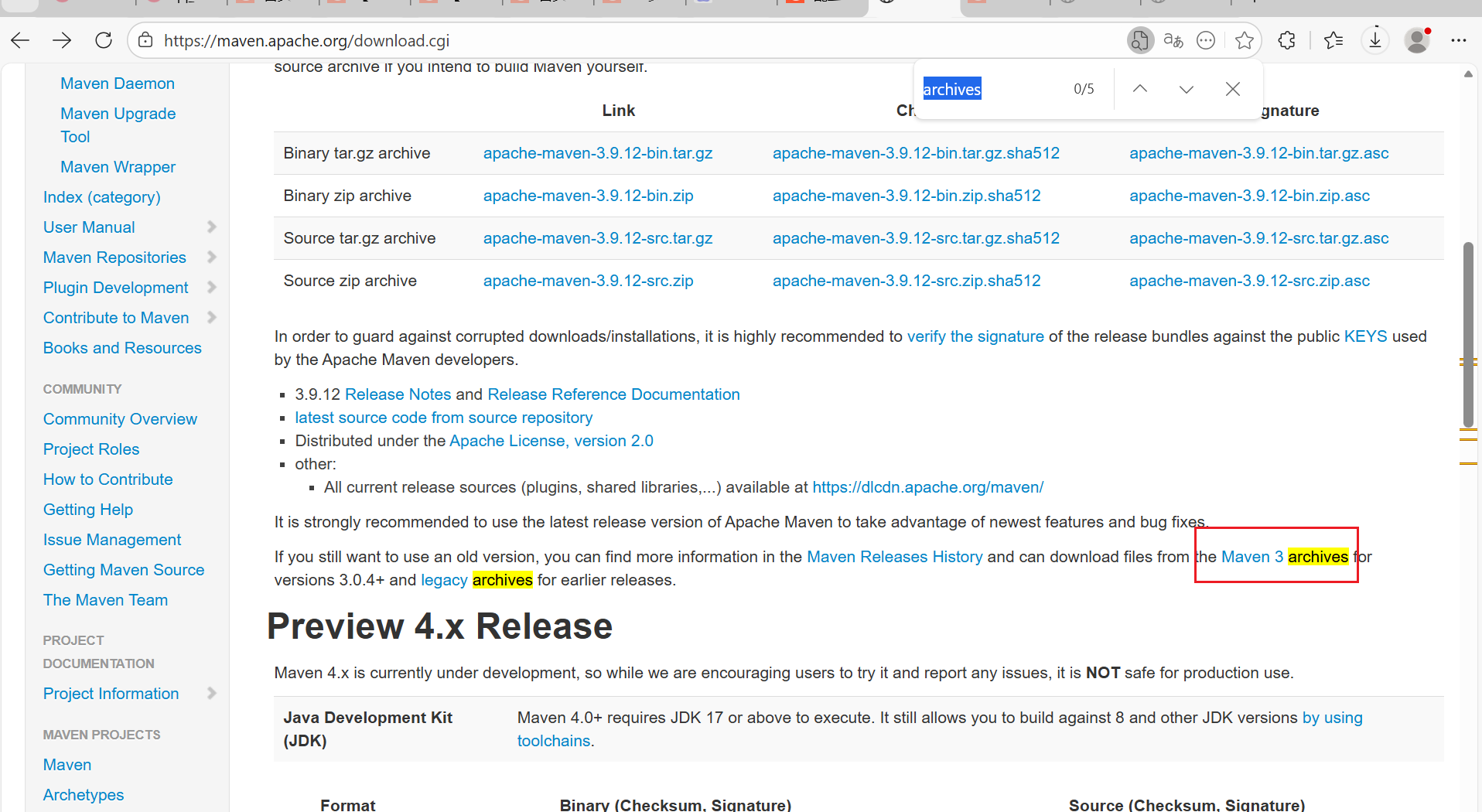Screen dimensions: 1482x812
Task: View site information lock icon
Action: 145,41
